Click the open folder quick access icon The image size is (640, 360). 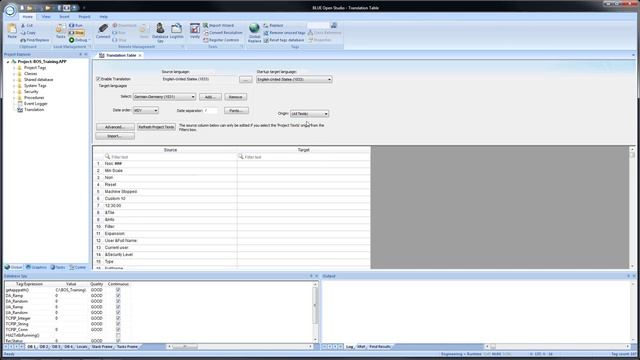30,8
